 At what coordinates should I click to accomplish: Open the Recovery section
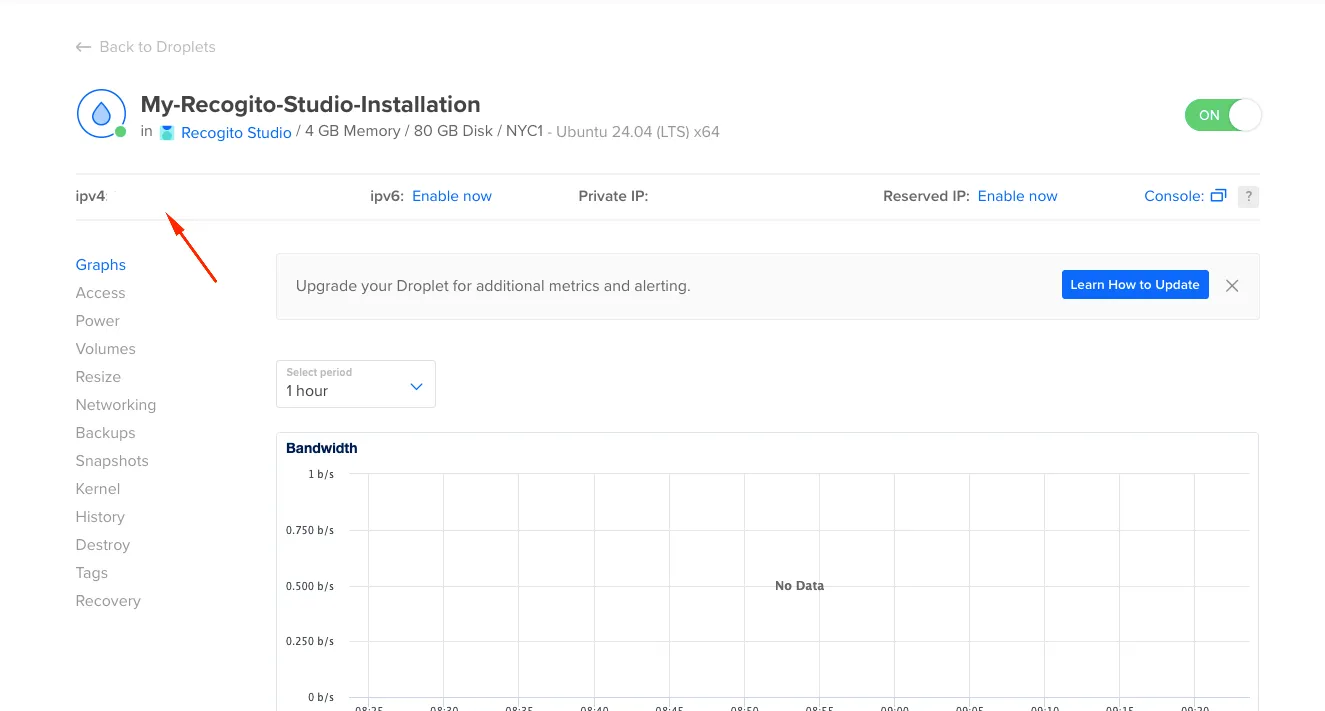click(108, 601)
